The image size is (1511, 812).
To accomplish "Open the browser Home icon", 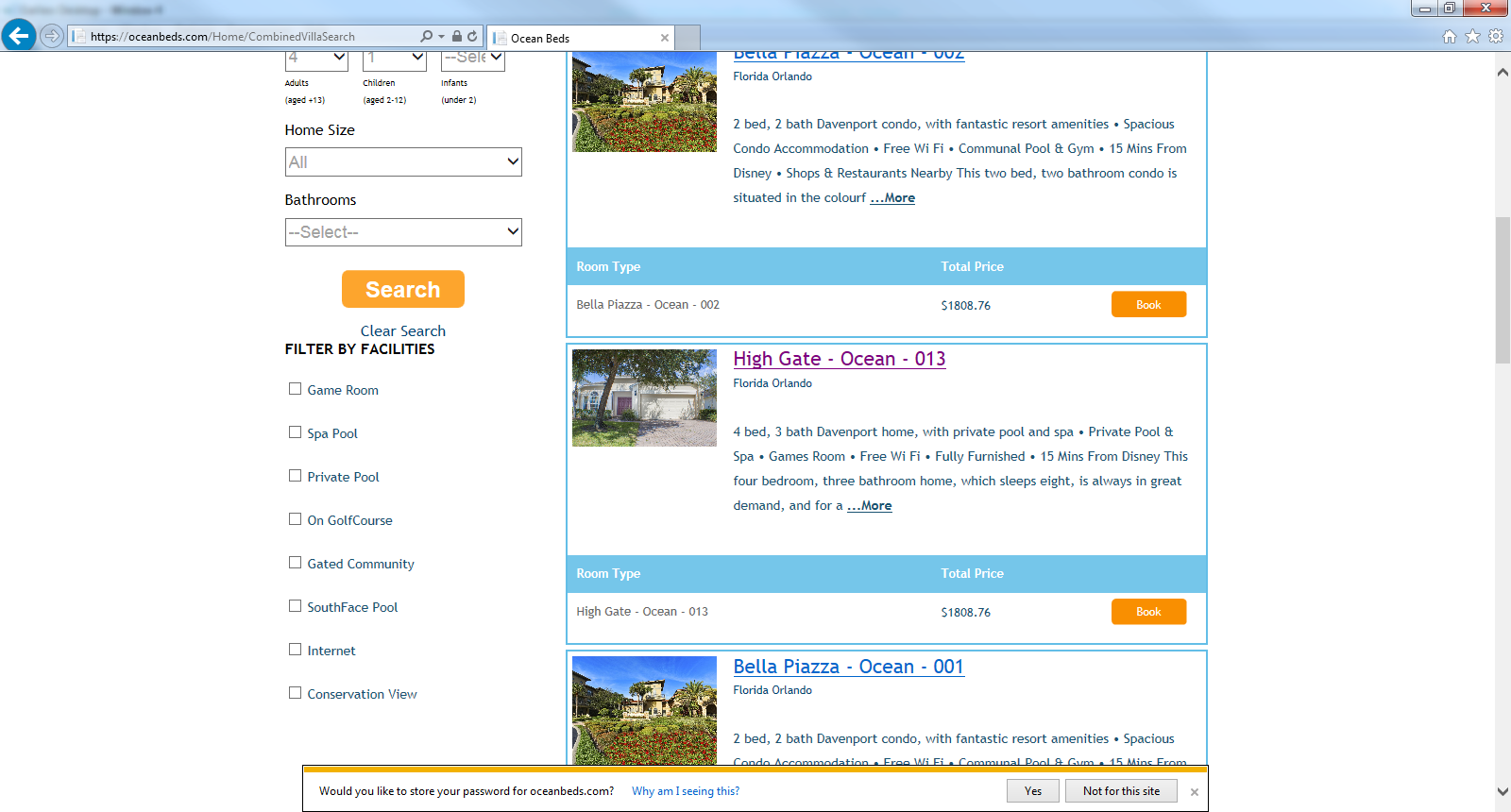I will pyautogui.click(x=1450, y=36).
